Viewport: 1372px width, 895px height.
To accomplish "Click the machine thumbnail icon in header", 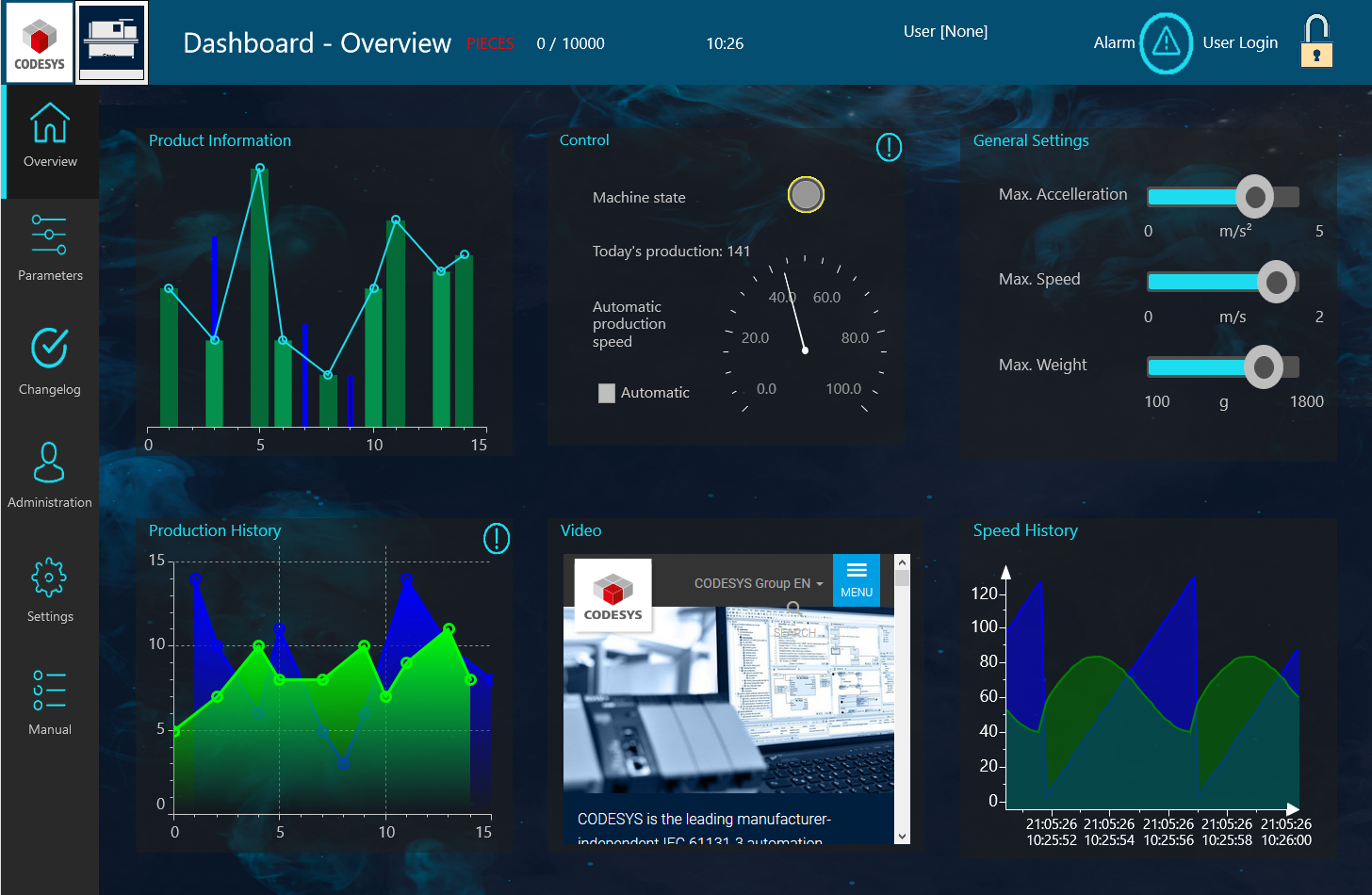I will 112,43.
